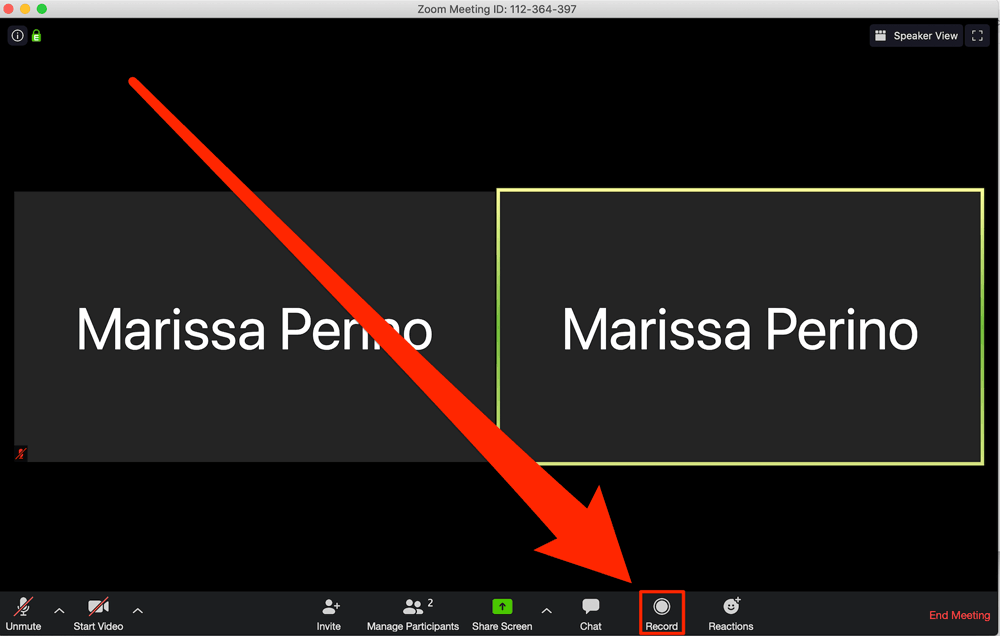The image size is (1000, 636).
Task: Click the green encryption lock icon
Action: point(36,36)
